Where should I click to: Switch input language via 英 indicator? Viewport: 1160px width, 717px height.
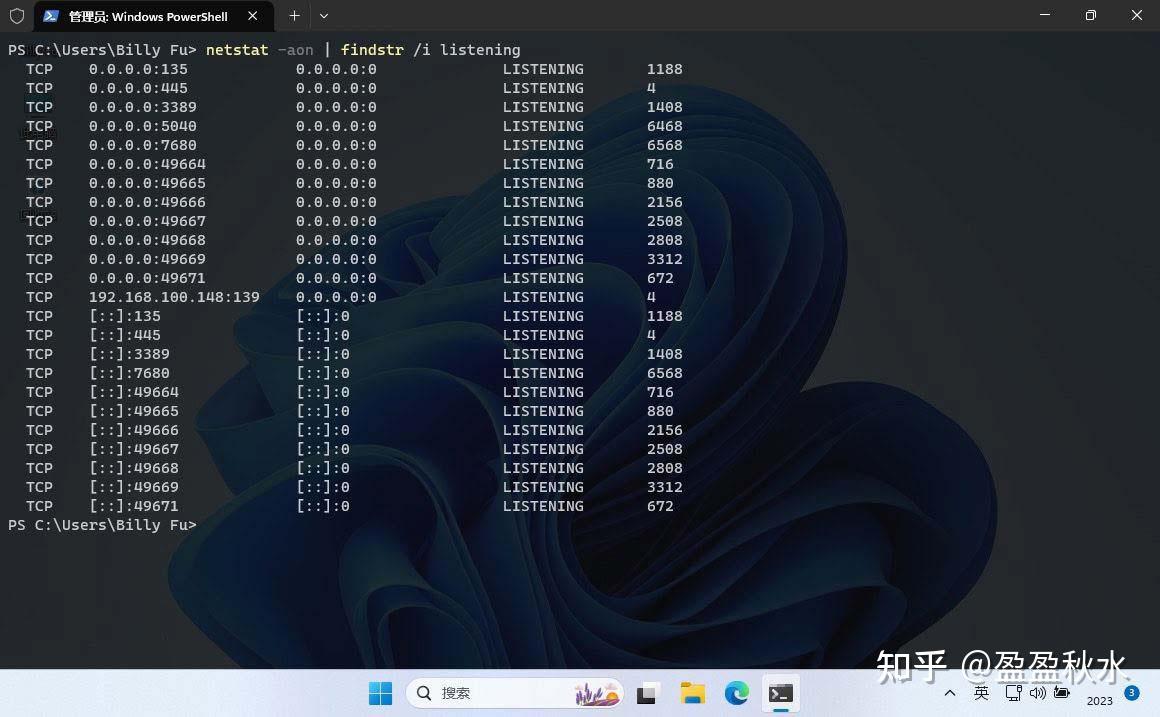point(982,693)
